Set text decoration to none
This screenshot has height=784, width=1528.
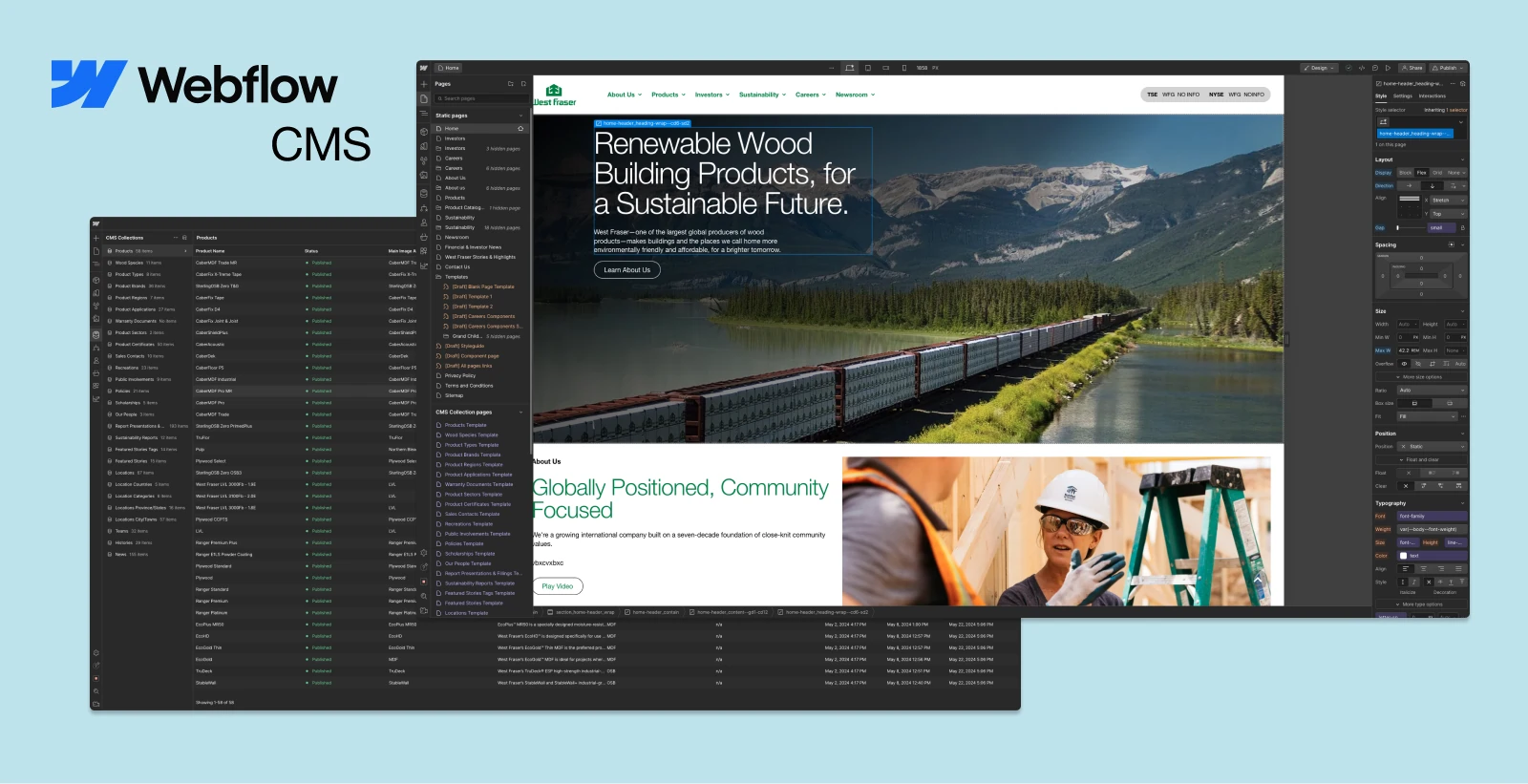1429,582
